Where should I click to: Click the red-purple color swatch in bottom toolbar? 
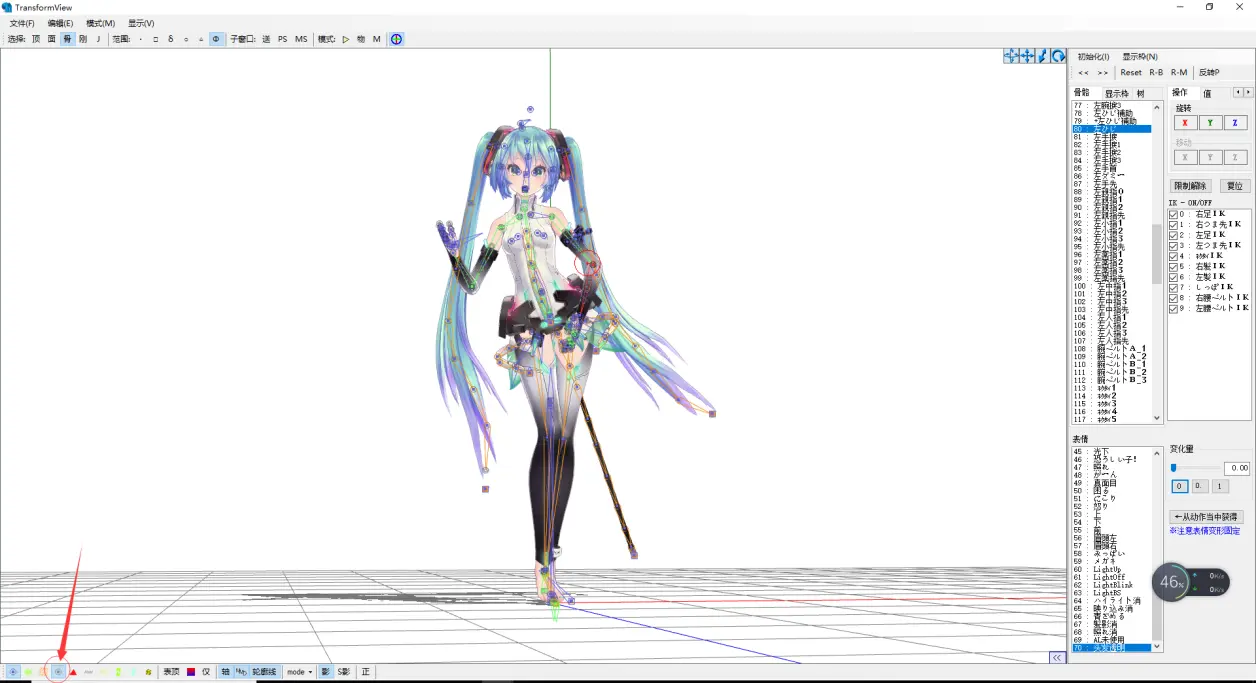[191, 672]
